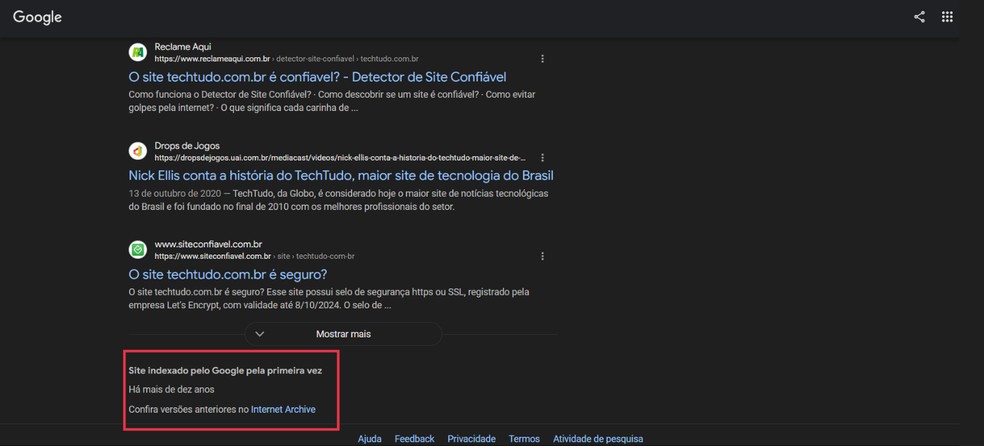
Task: Click 'Como funciona o Detector de Site Confiável?' snippet
Action: (x=220, y=95)
